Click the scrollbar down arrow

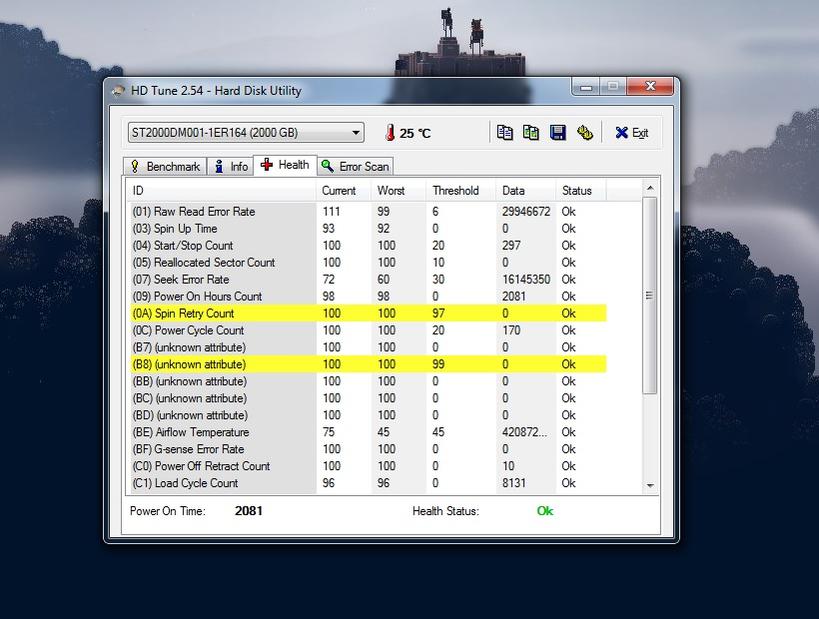tap(650, 486)
